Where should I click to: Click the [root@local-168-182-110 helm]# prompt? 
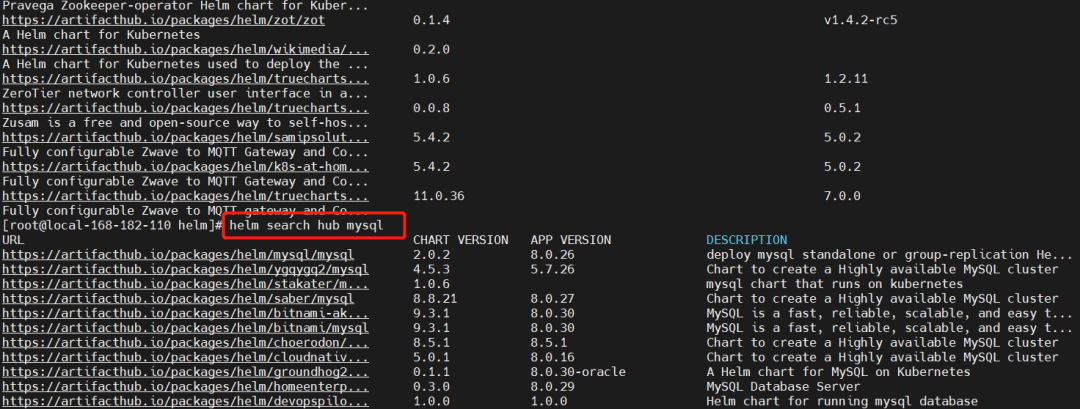pos(112,226)
